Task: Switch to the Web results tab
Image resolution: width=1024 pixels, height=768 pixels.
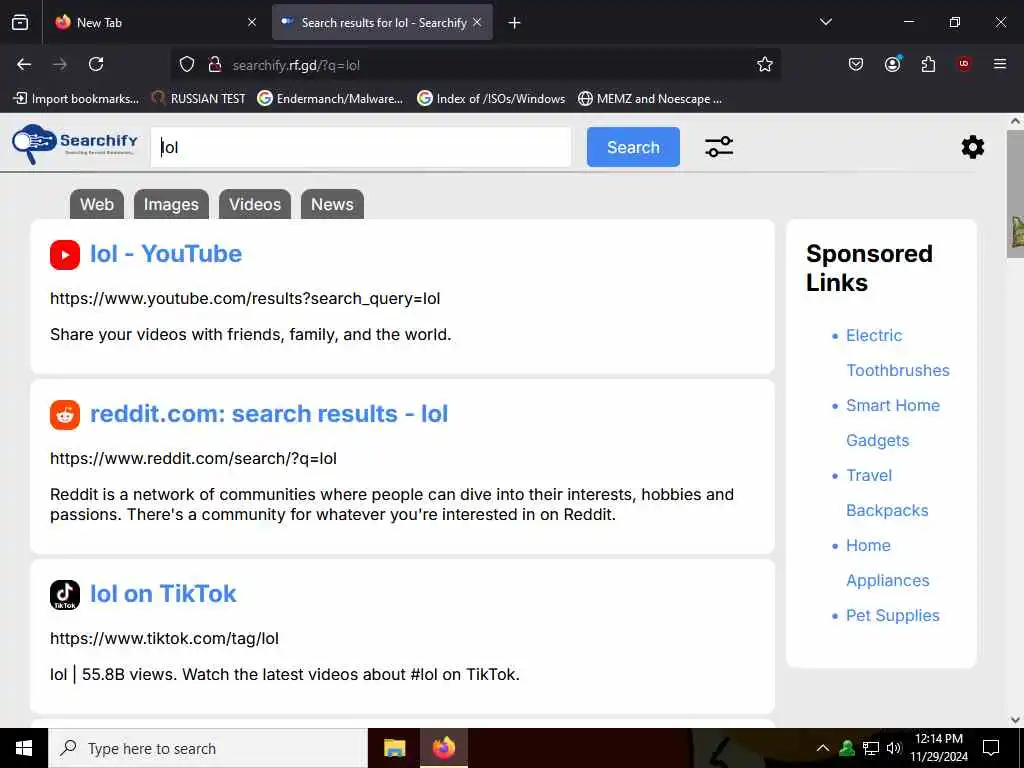Action: coord(97,204)
